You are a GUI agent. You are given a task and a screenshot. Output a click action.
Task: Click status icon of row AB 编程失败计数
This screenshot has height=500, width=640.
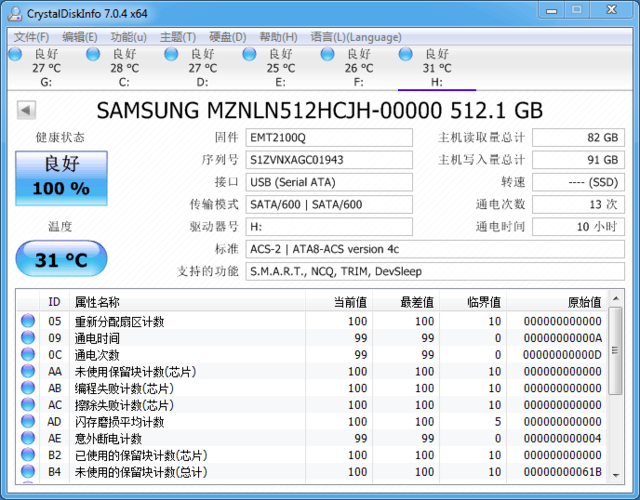(x=28, y=388)
